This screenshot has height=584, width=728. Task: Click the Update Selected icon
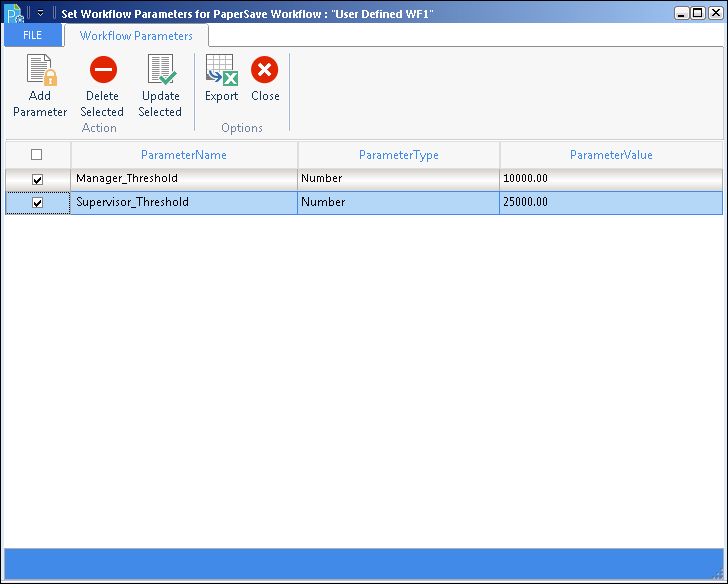162,70
